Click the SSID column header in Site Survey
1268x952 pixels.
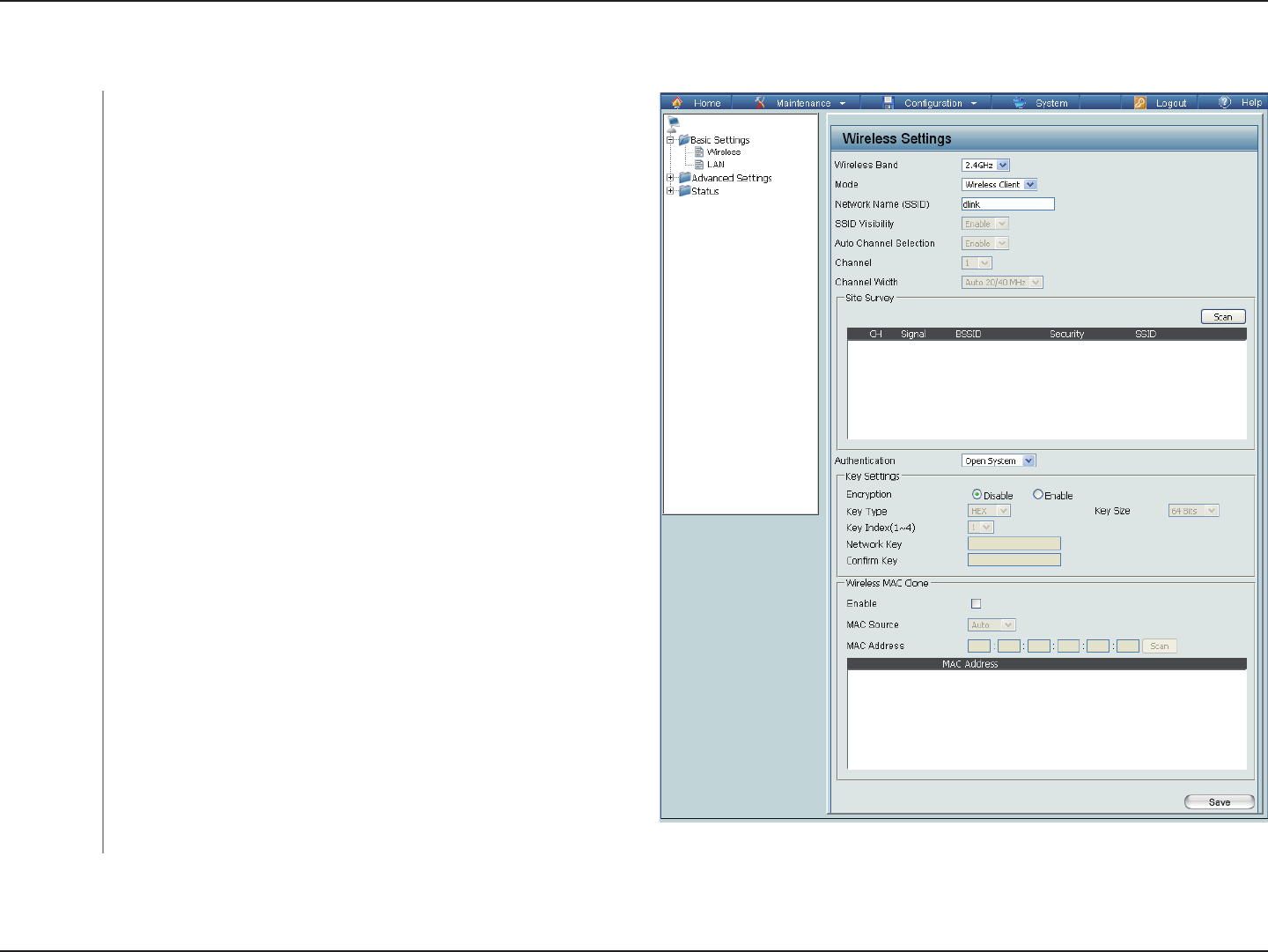[x=1146, y=334]
